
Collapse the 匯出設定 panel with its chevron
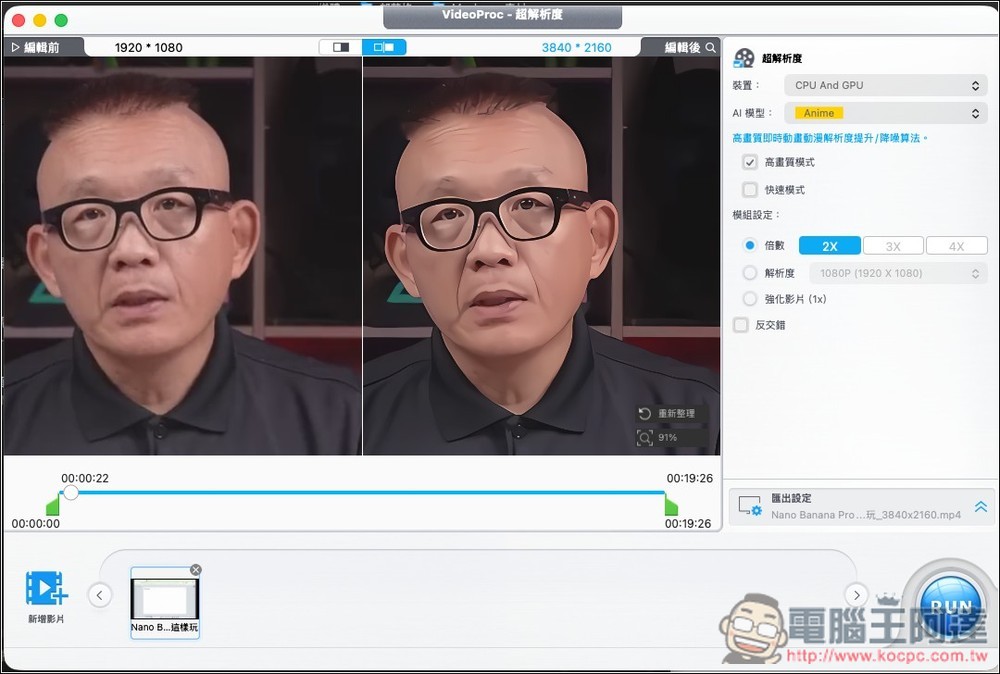click(980, 506)
